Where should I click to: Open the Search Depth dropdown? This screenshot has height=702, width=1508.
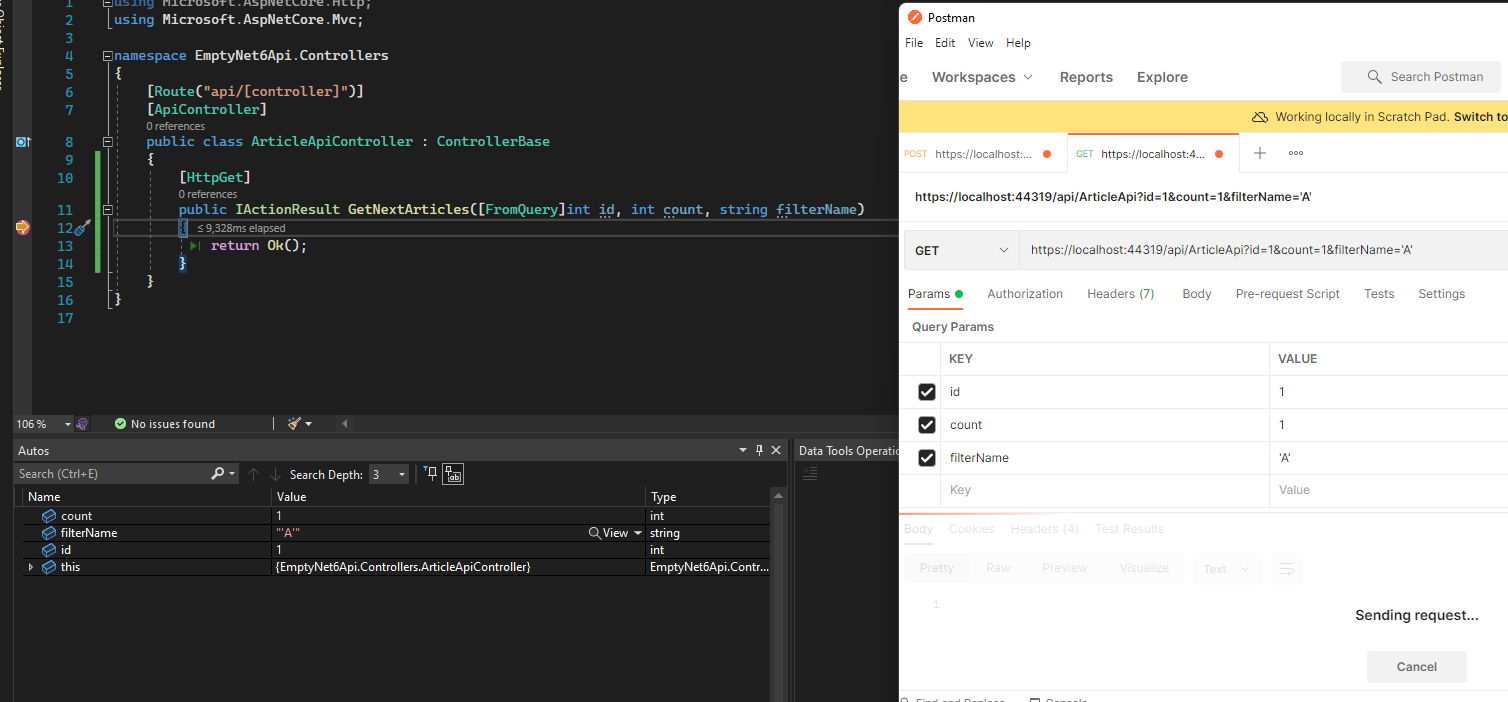tap(389, 475)
